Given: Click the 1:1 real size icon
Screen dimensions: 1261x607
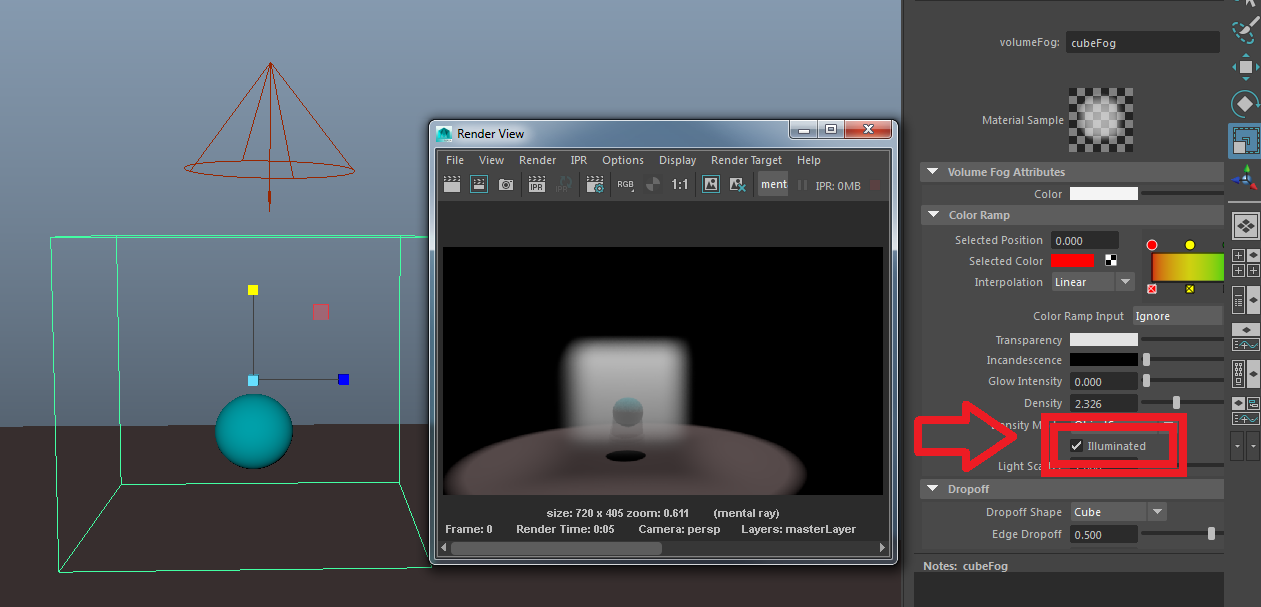Looking at the screenshot, I should click(x=680, y=184).
